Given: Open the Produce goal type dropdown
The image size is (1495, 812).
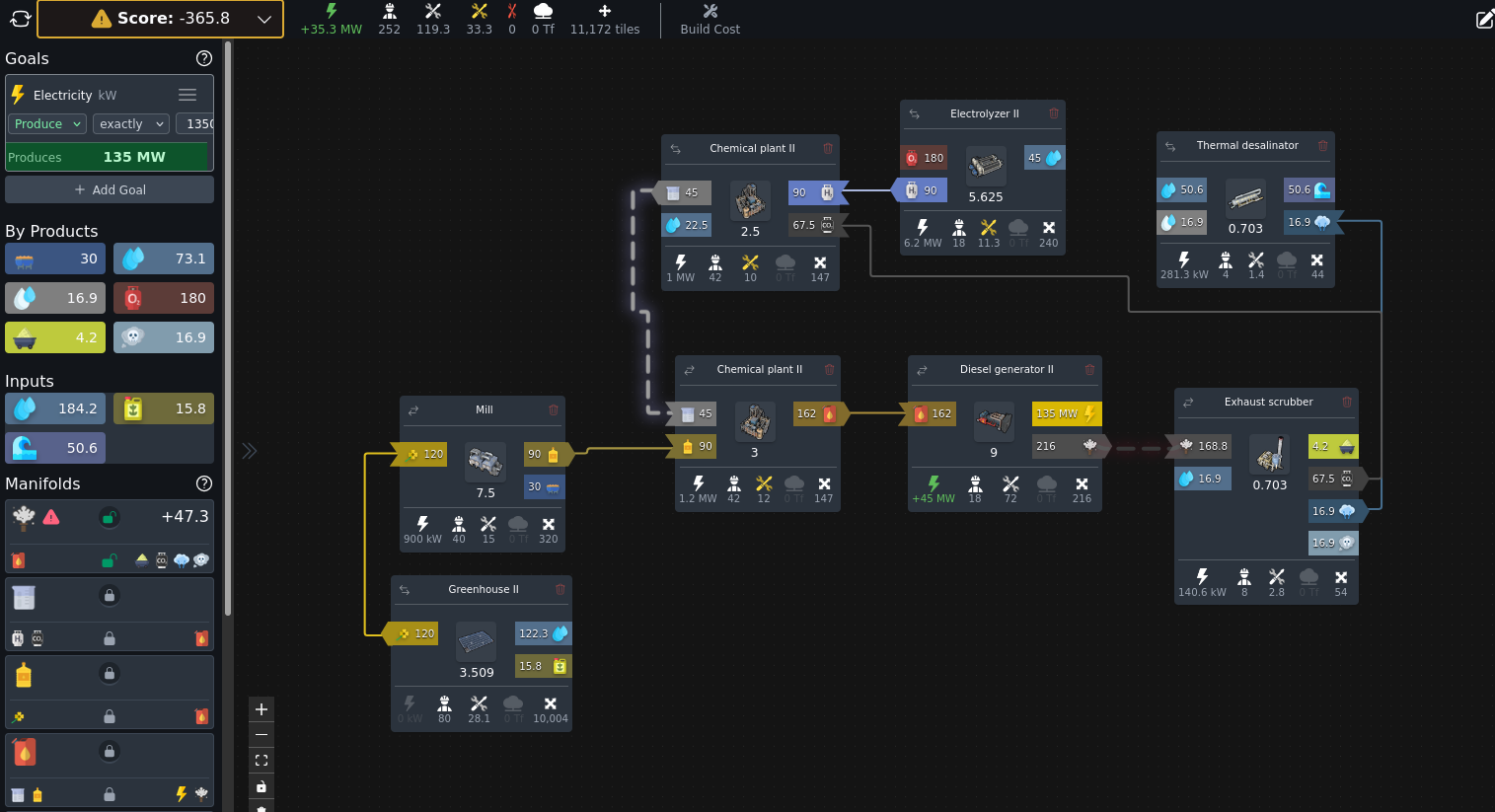Looking at the screenshot, I should click(x=47, y=123).
